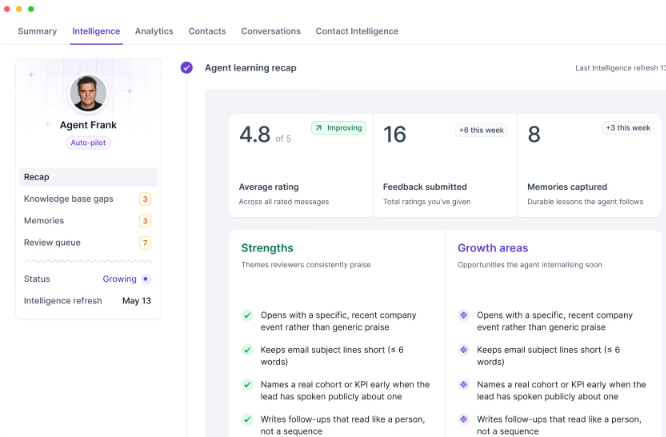
Task: Click the Memories count badge 3
Action: point(145,221)
